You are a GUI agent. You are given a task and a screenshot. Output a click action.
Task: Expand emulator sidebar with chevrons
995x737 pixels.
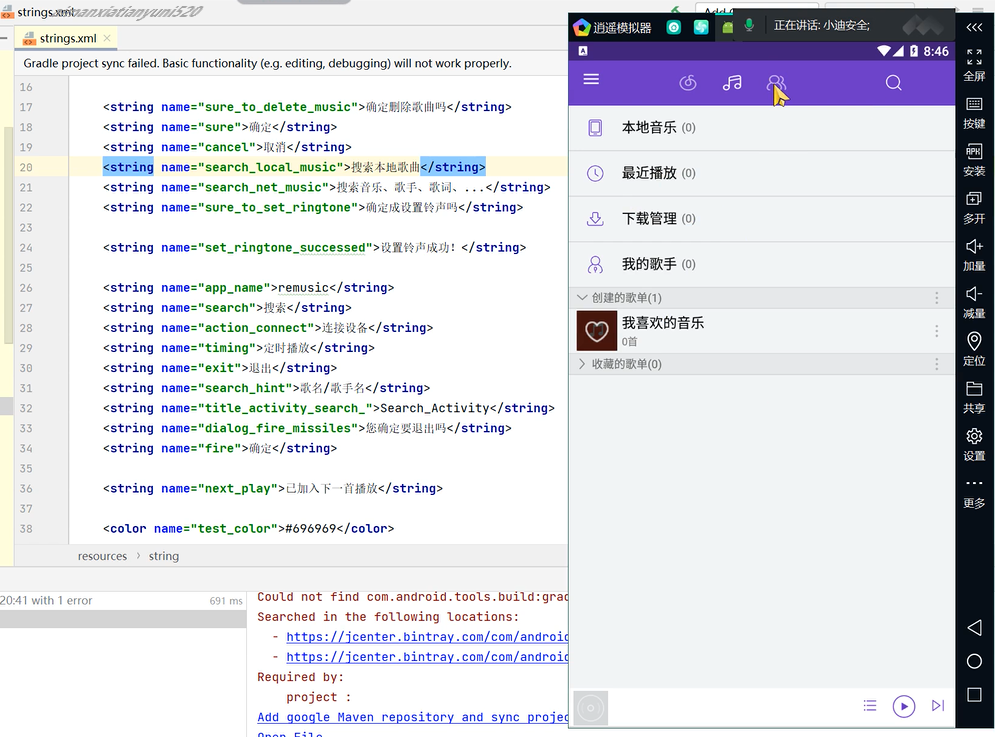973,27
